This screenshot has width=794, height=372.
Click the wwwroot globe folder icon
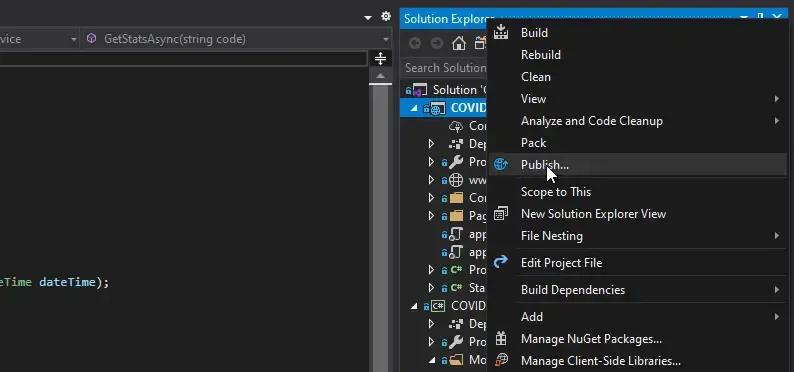[456, 180]
